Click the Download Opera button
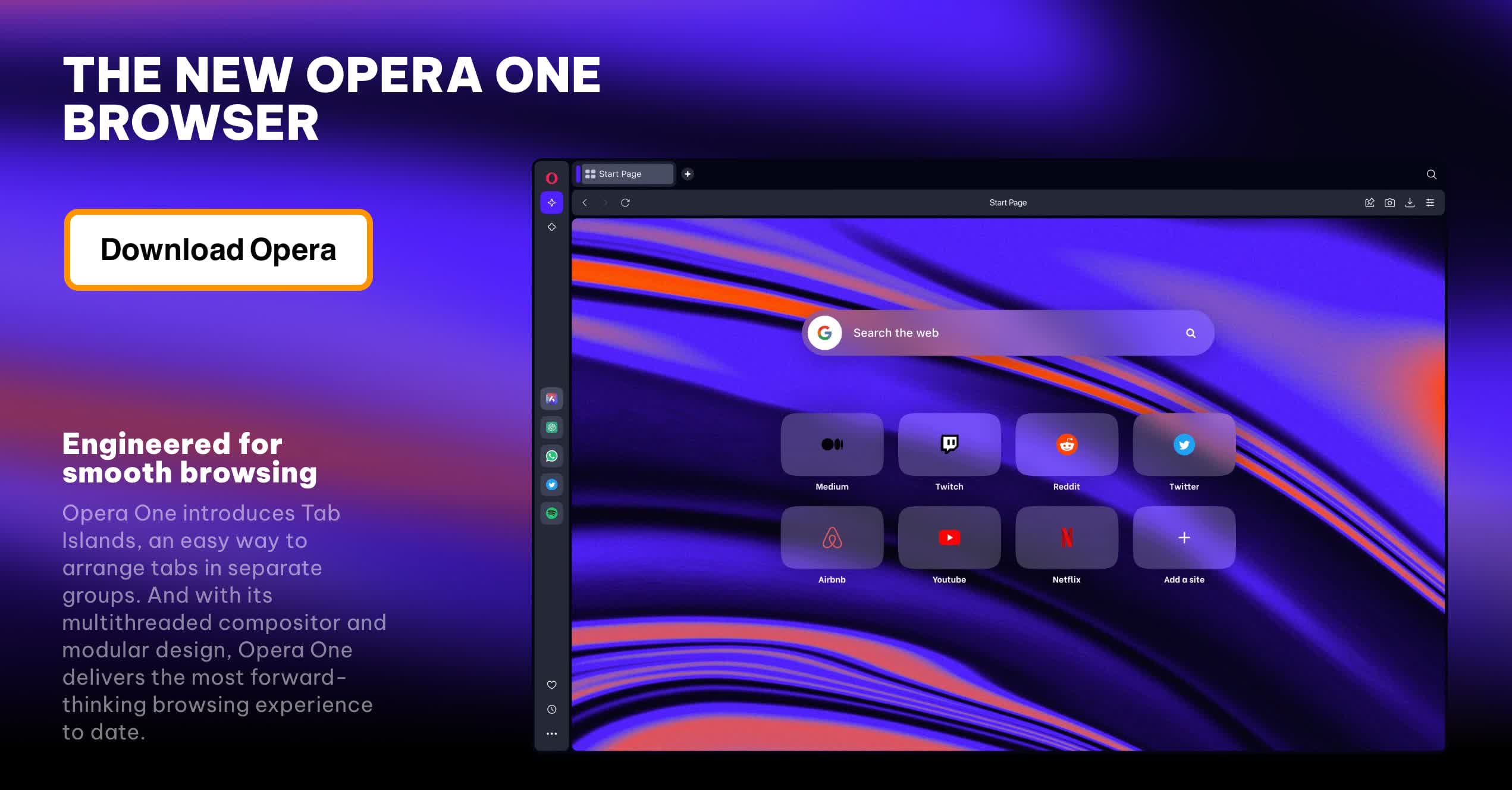 coord(219,249)
